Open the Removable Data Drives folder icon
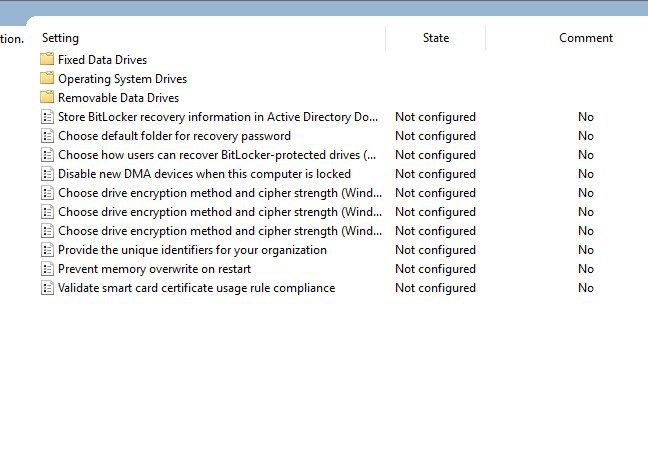The image size is (648, 468). (x=47, y=97)
